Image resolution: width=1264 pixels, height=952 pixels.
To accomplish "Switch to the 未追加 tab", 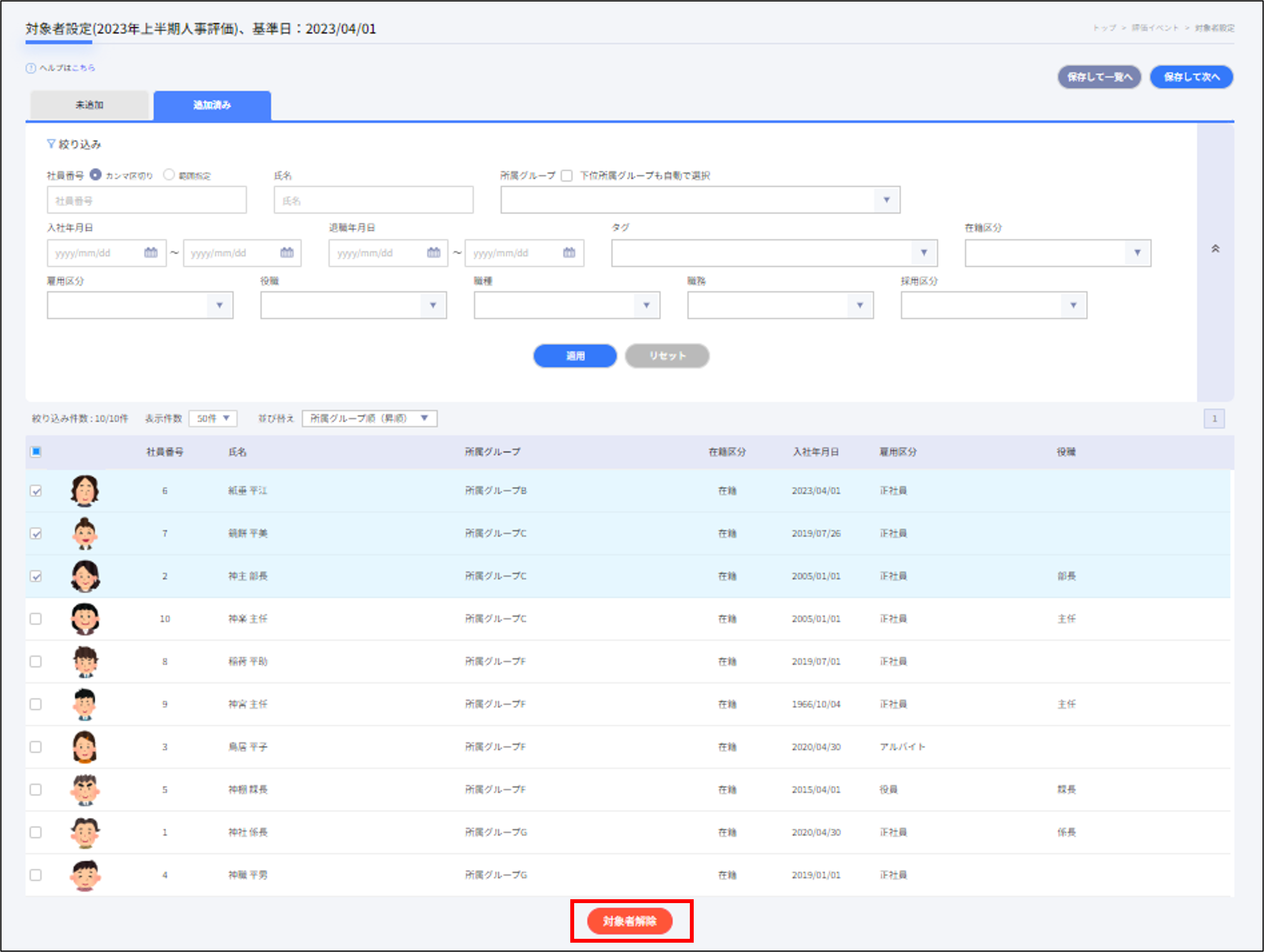I will tap(89, 105).
